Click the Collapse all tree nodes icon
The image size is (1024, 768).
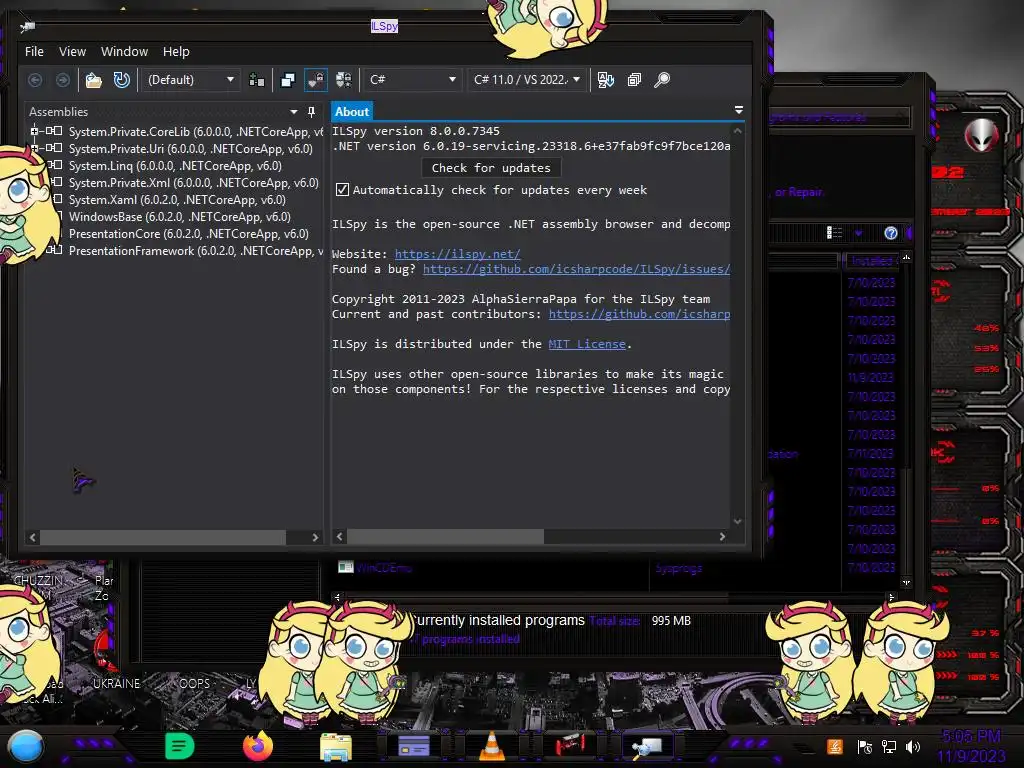point(634,80)
